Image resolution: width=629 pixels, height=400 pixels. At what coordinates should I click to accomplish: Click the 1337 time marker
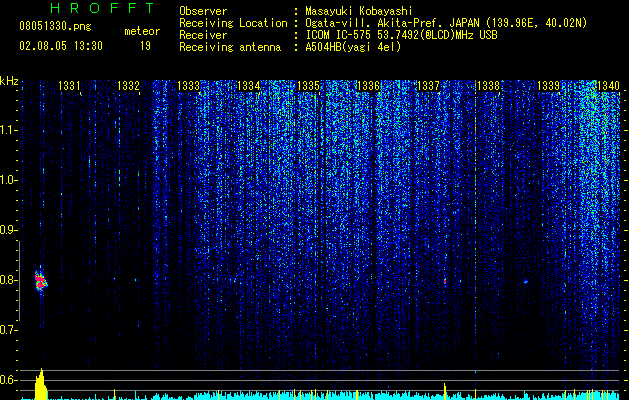(428, 85)
